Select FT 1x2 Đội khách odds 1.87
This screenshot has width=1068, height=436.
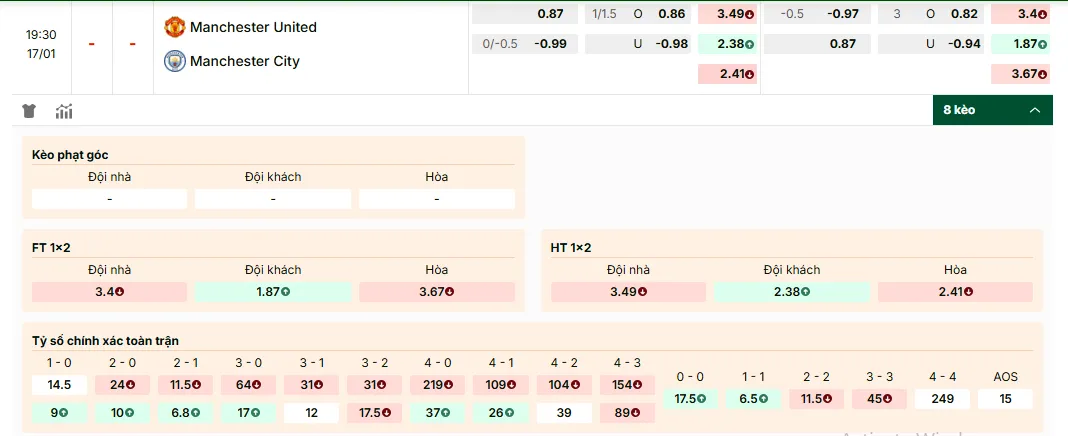click(273, 292)
